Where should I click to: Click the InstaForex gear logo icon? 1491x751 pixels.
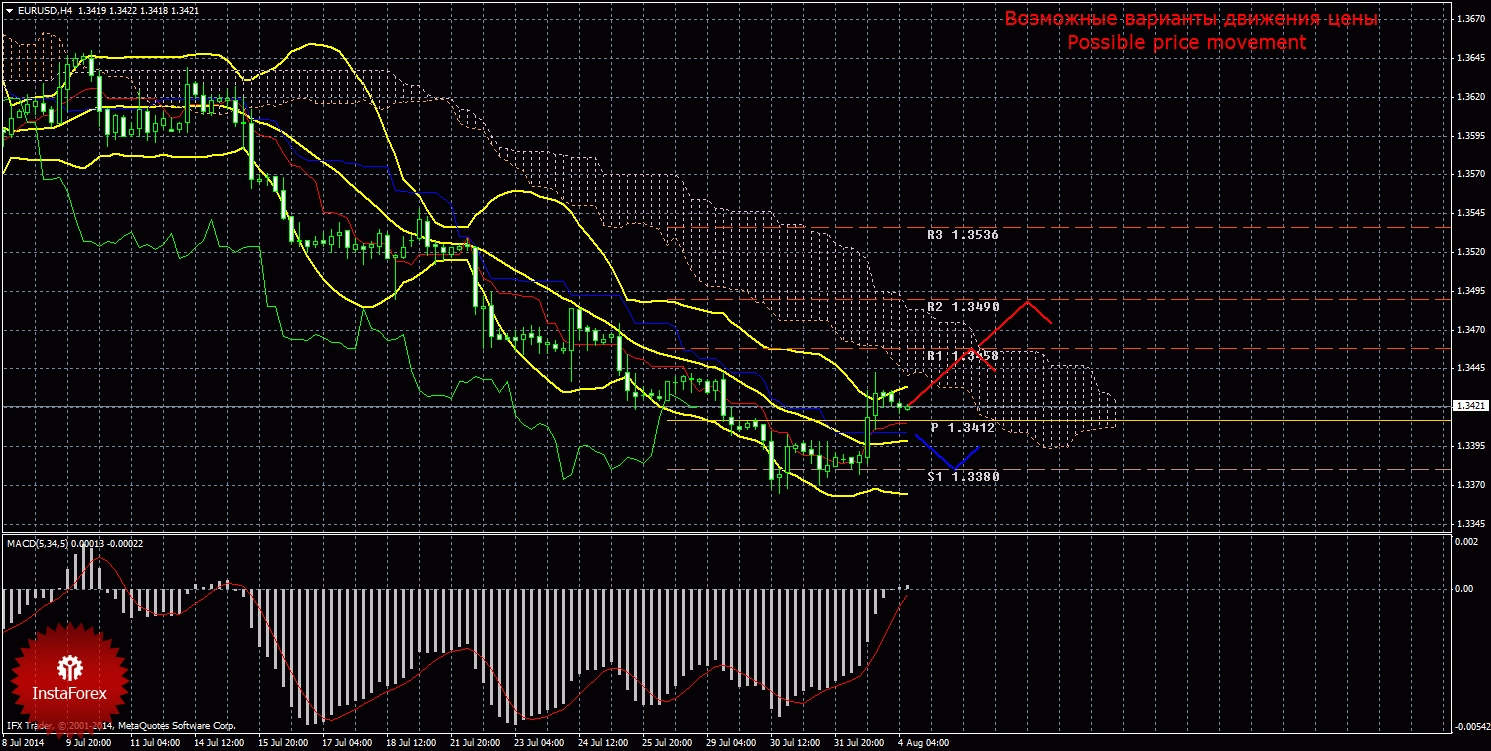[69, 667]
